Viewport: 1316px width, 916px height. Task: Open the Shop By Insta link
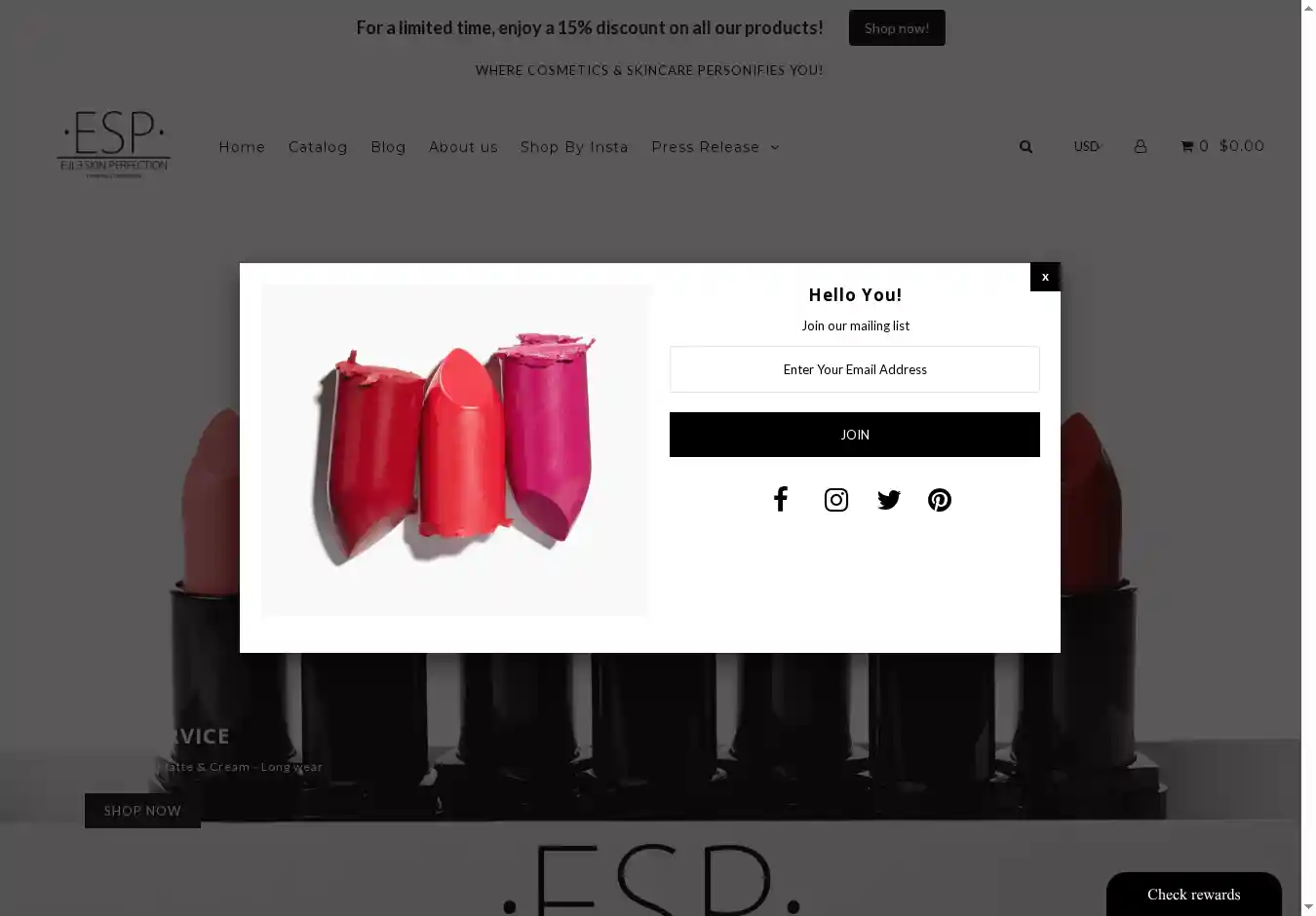coord(574,147)
